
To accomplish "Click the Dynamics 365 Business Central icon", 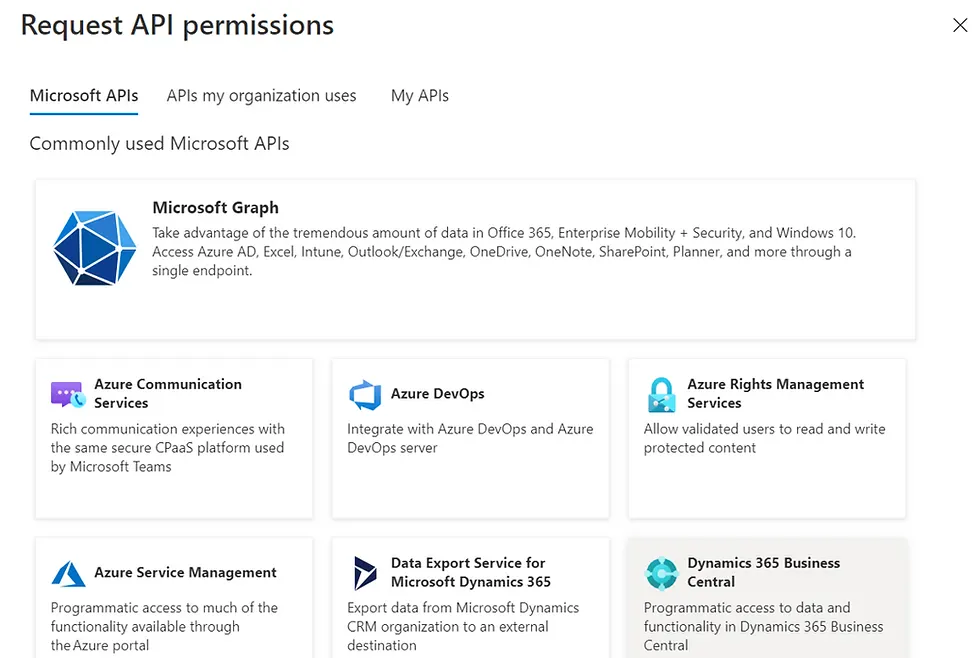I will (662, 573).
